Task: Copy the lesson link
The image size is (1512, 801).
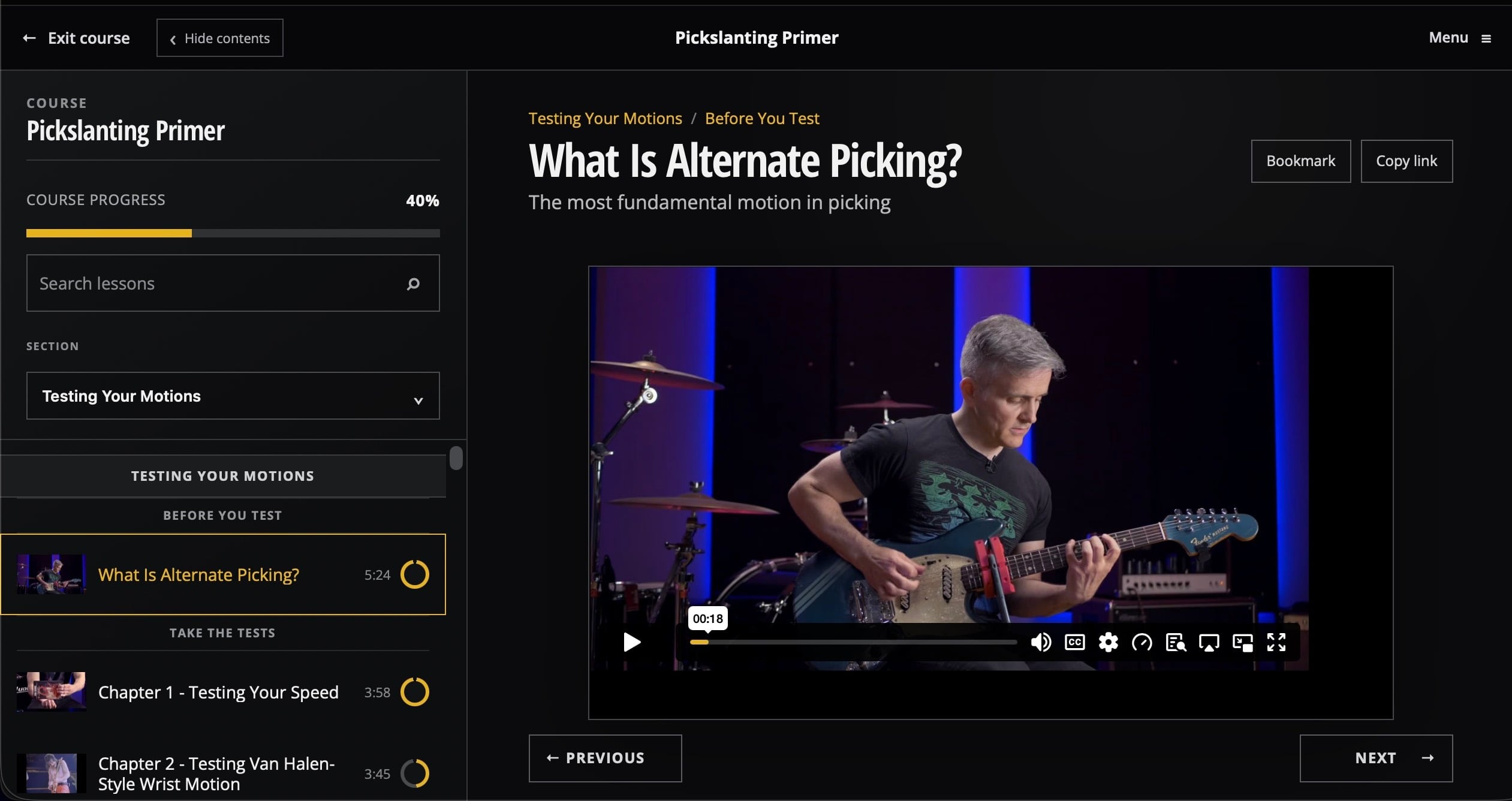Action: (1406, 161)
